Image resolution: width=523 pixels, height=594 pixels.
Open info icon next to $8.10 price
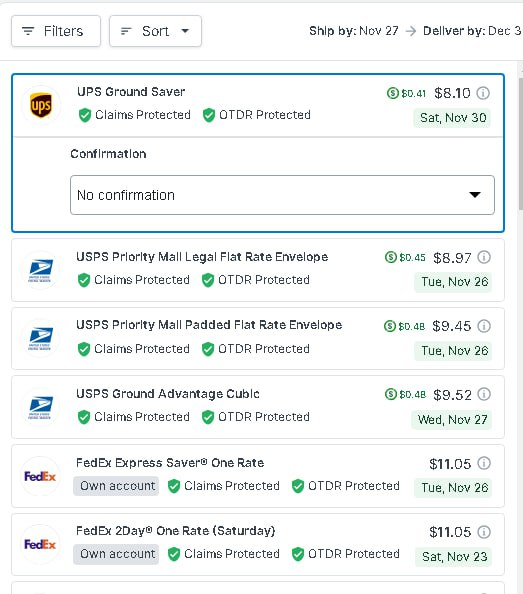pyautogui.click(x=483, y=93)
